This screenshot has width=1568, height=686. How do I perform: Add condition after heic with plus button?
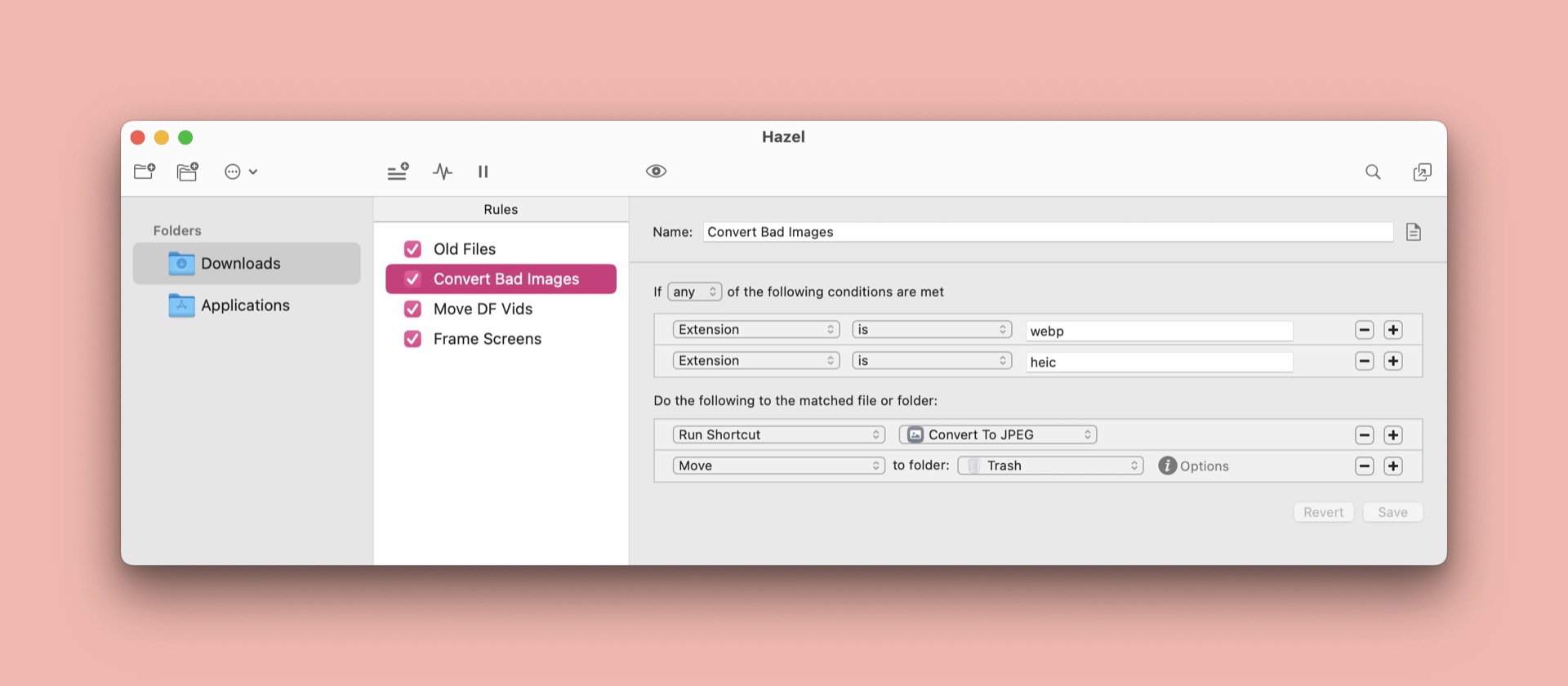click(1393, 361)
